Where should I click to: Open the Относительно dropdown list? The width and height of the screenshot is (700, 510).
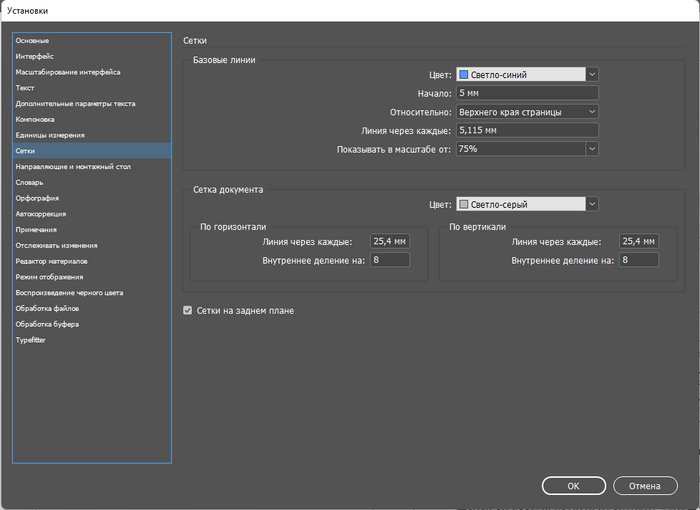(x=592, y=112)
